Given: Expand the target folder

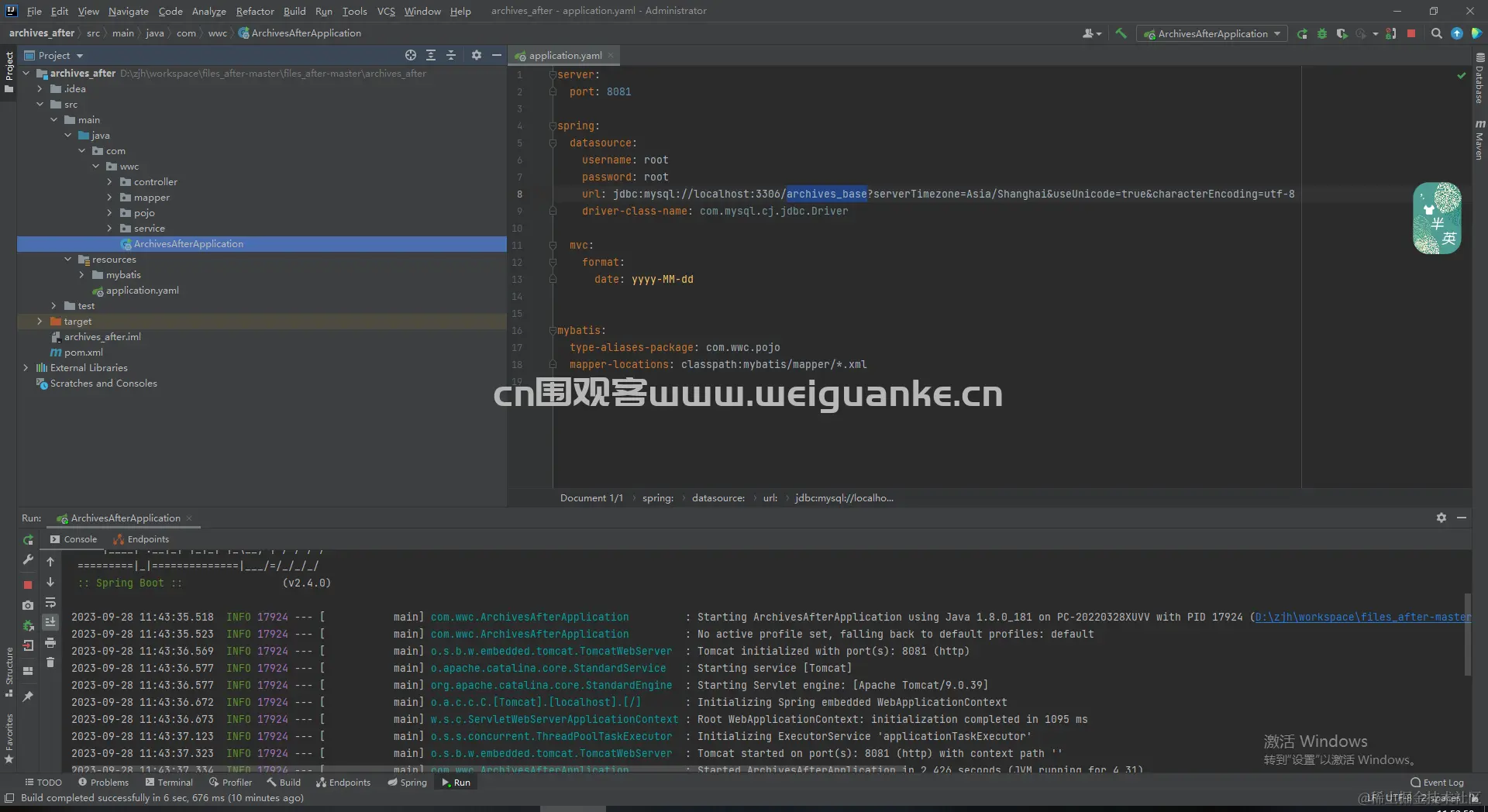Looking at the screenshot, I should [40, 322].
